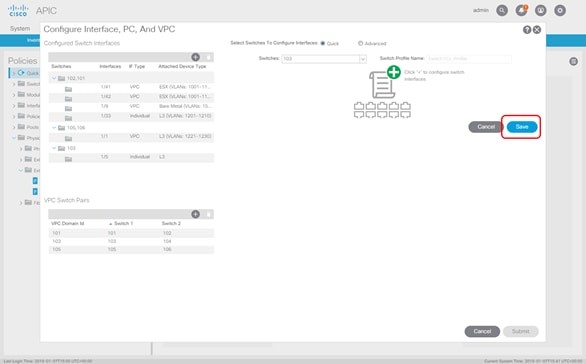Click the Attached Device Type column header

182,66
